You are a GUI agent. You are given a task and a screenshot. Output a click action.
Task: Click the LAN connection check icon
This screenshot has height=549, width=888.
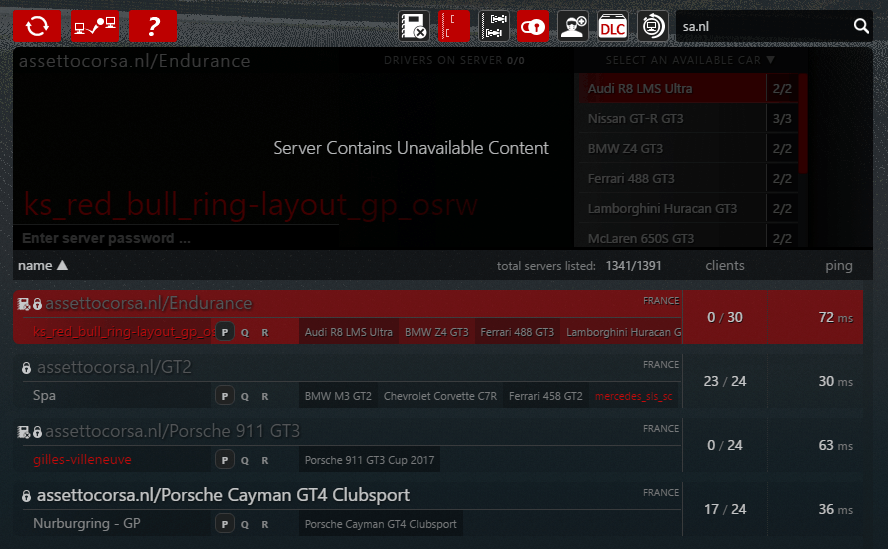click(x=95, y=26)
